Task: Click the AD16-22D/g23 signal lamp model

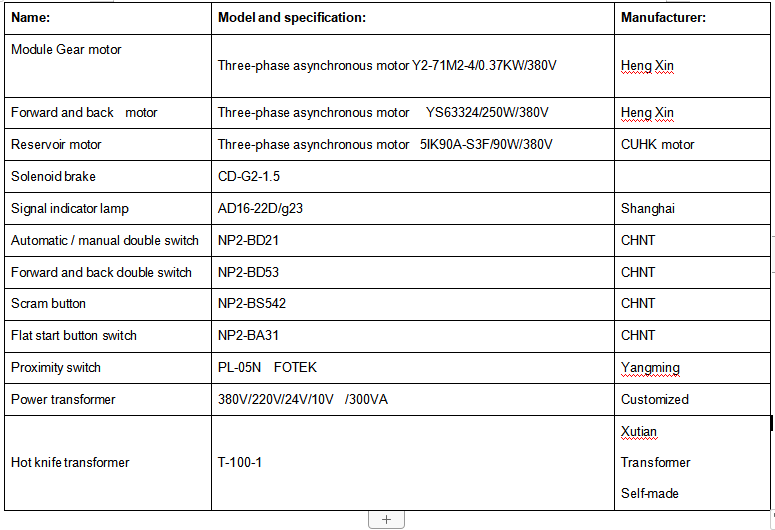Action: pos(260,209)
